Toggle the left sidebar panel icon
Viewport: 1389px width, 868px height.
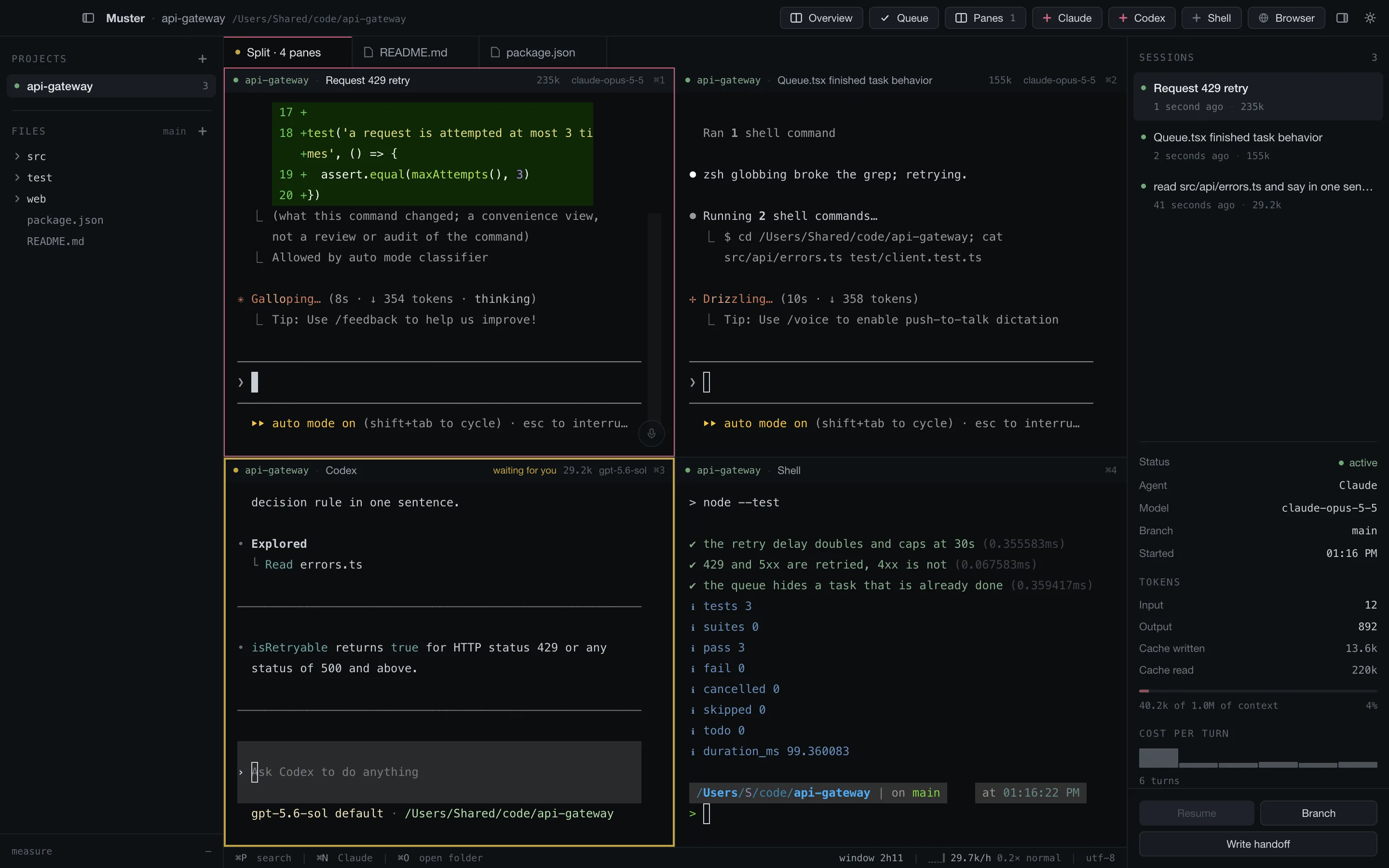(88, 18)
